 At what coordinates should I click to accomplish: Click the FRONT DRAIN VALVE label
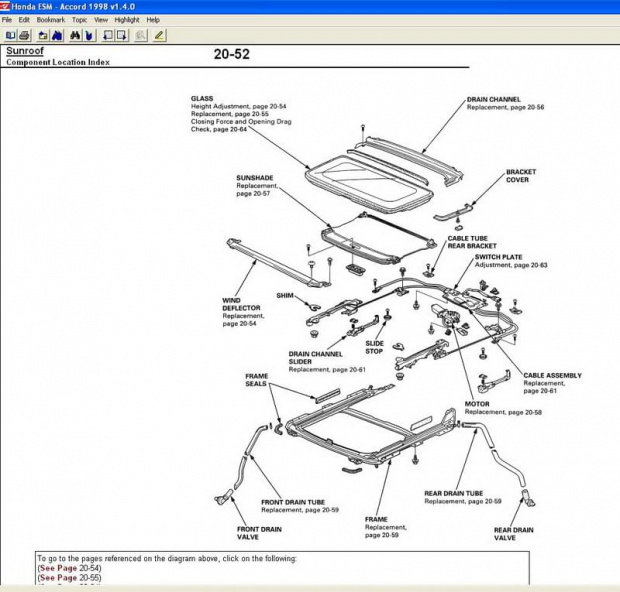(x=259, y=533)
